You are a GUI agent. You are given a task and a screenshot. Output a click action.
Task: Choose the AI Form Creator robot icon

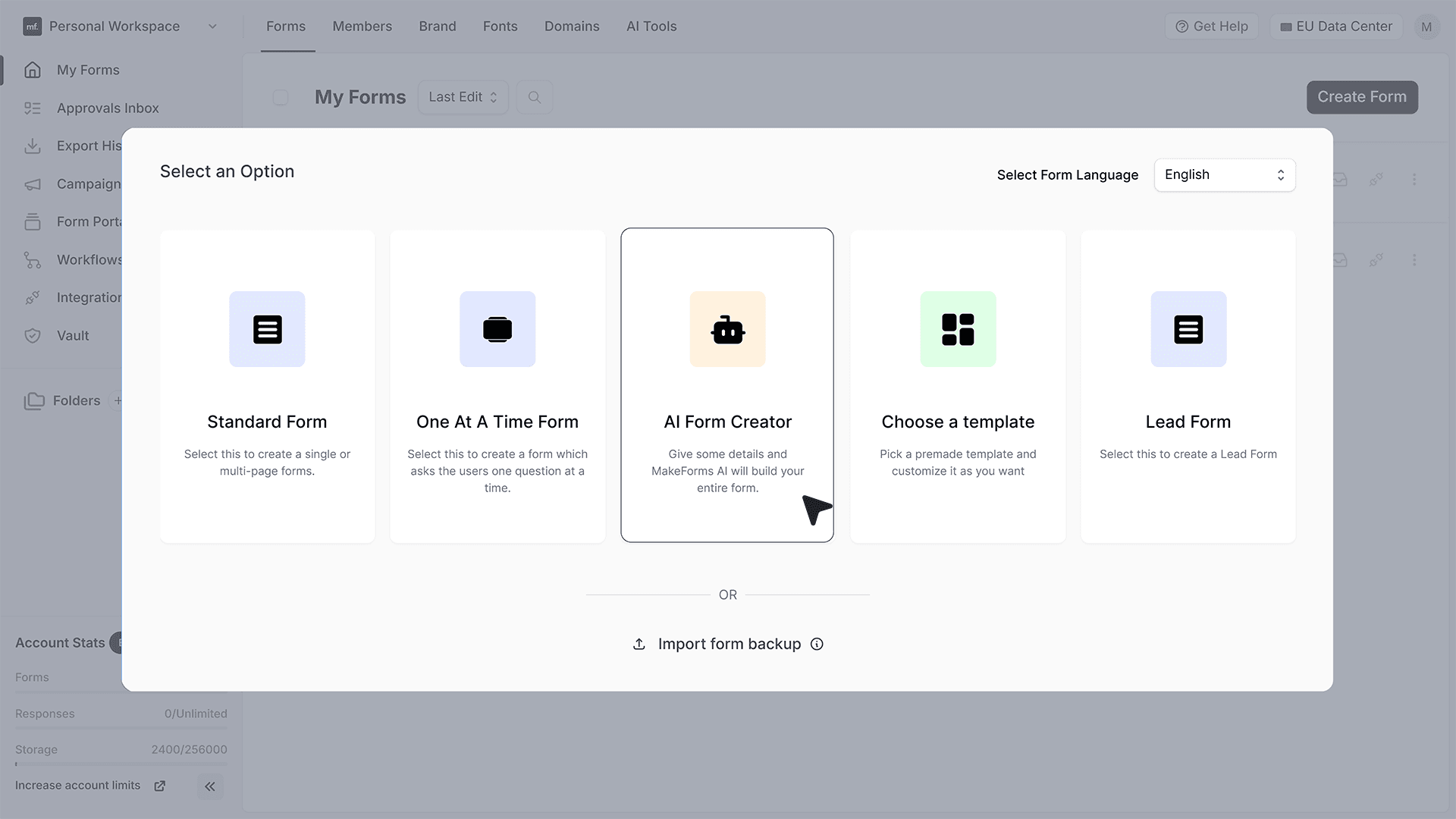tap(728, 329)
